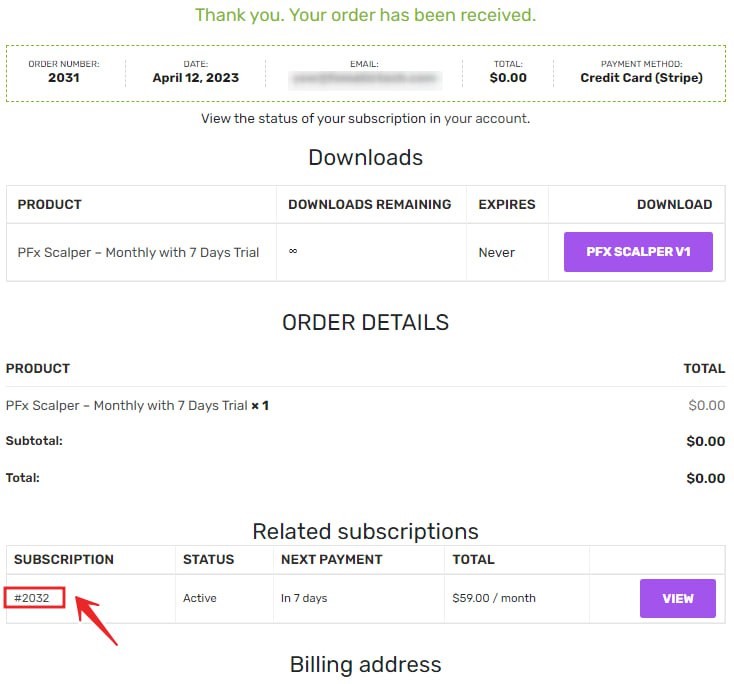Click Credit Card (Stripe) payment method
This screenshot has height=684, width=734.
641,78
